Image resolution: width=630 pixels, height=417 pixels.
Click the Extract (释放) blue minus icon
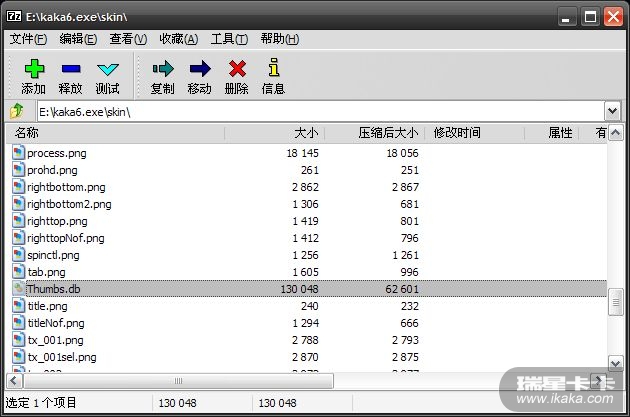[71, 70]
